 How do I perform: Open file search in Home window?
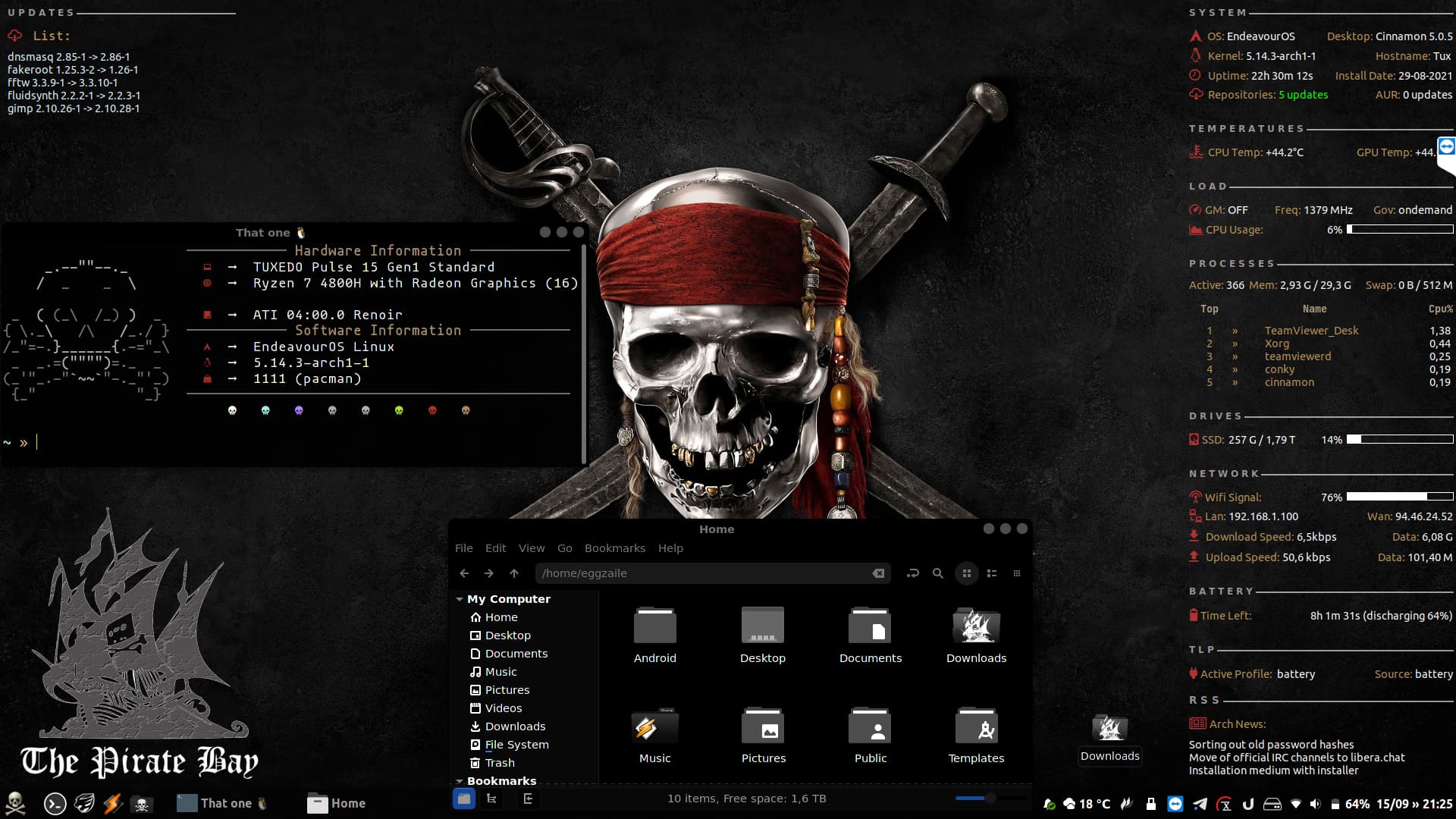[x=938, y=573]
